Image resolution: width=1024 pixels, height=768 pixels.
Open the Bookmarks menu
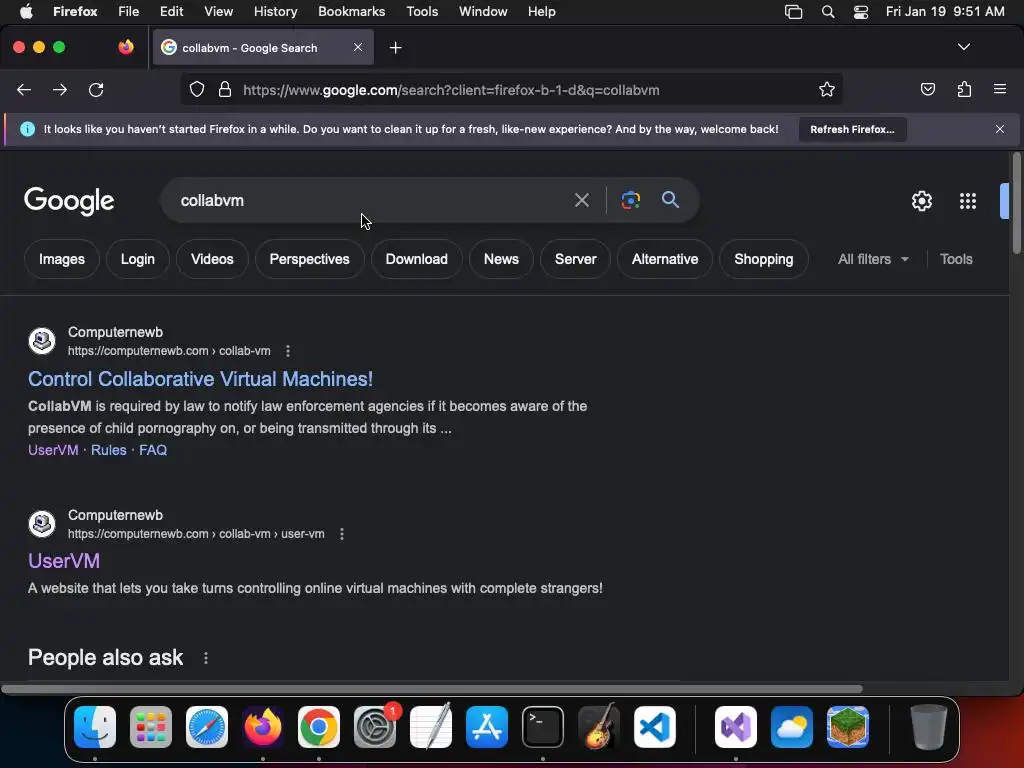click(351, 11)
